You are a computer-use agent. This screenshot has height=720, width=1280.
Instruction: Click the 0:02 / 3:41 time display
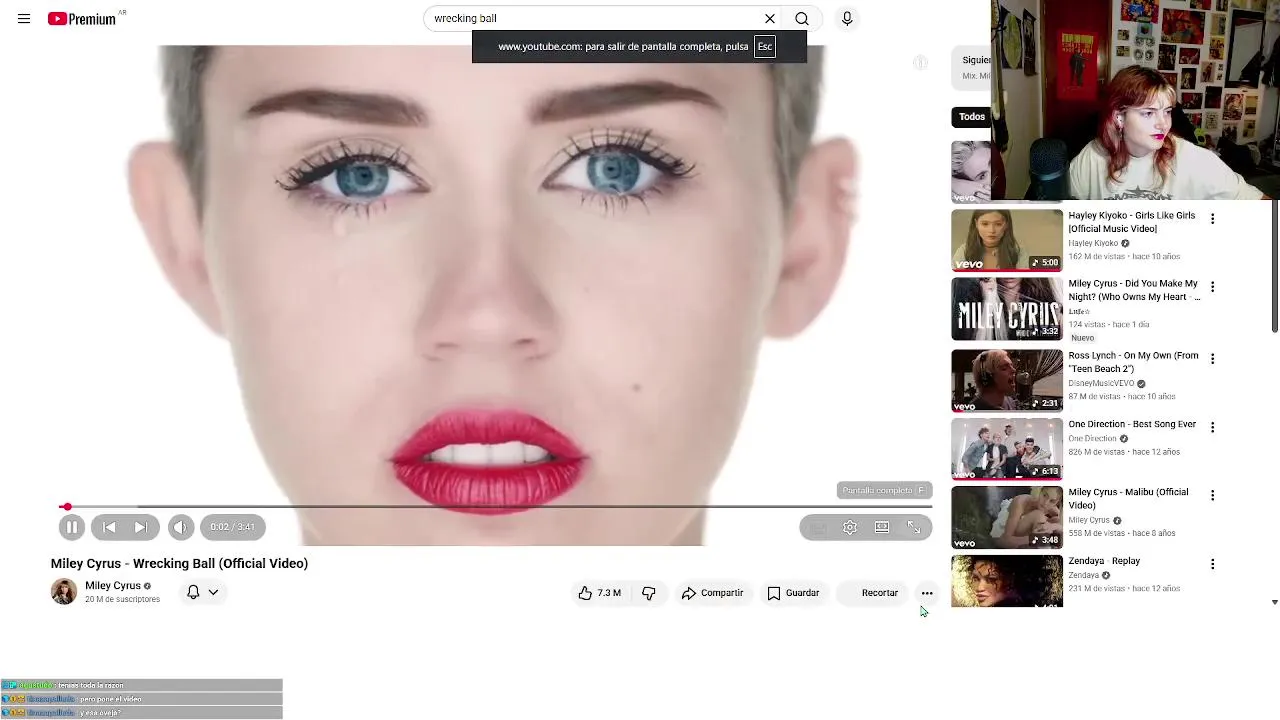click(232, 527)
